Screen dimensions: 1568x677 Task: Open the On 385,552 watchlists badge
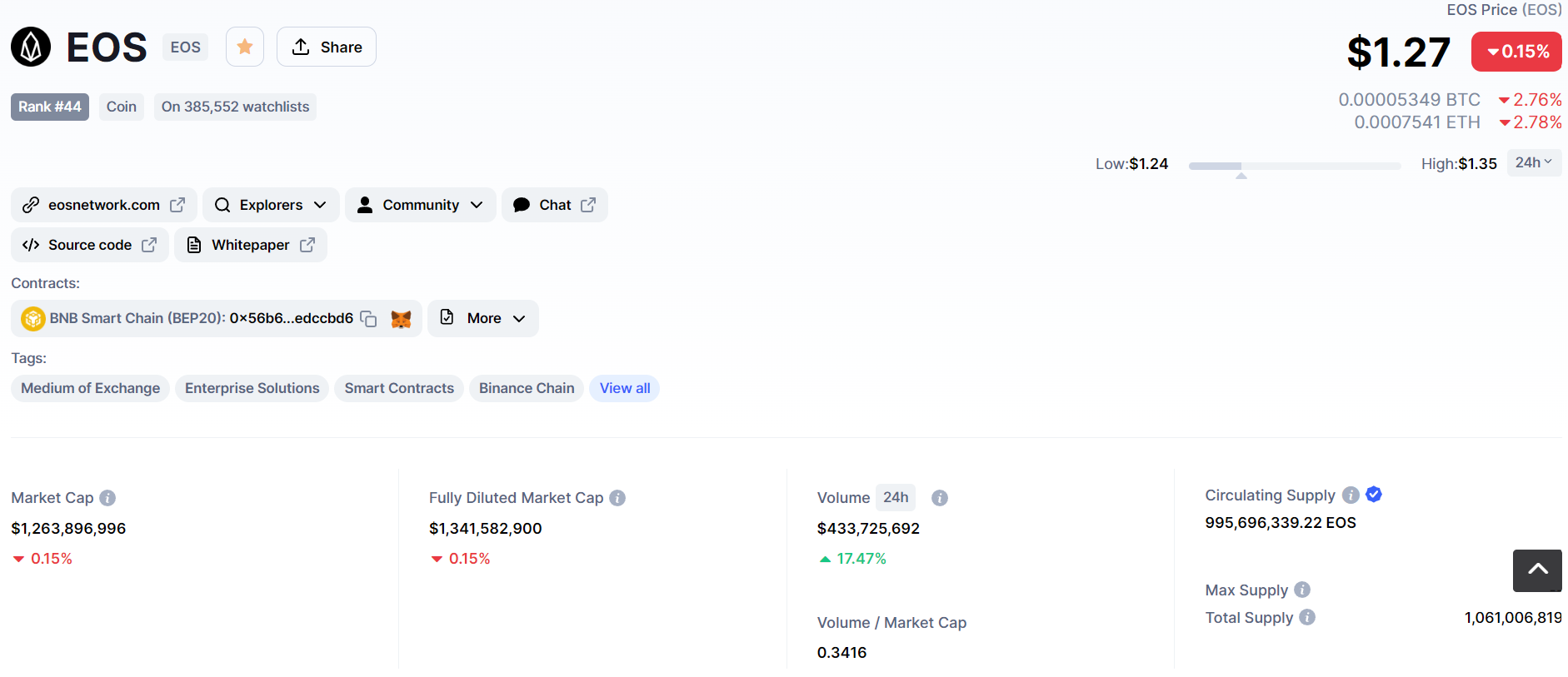point(235,107)
